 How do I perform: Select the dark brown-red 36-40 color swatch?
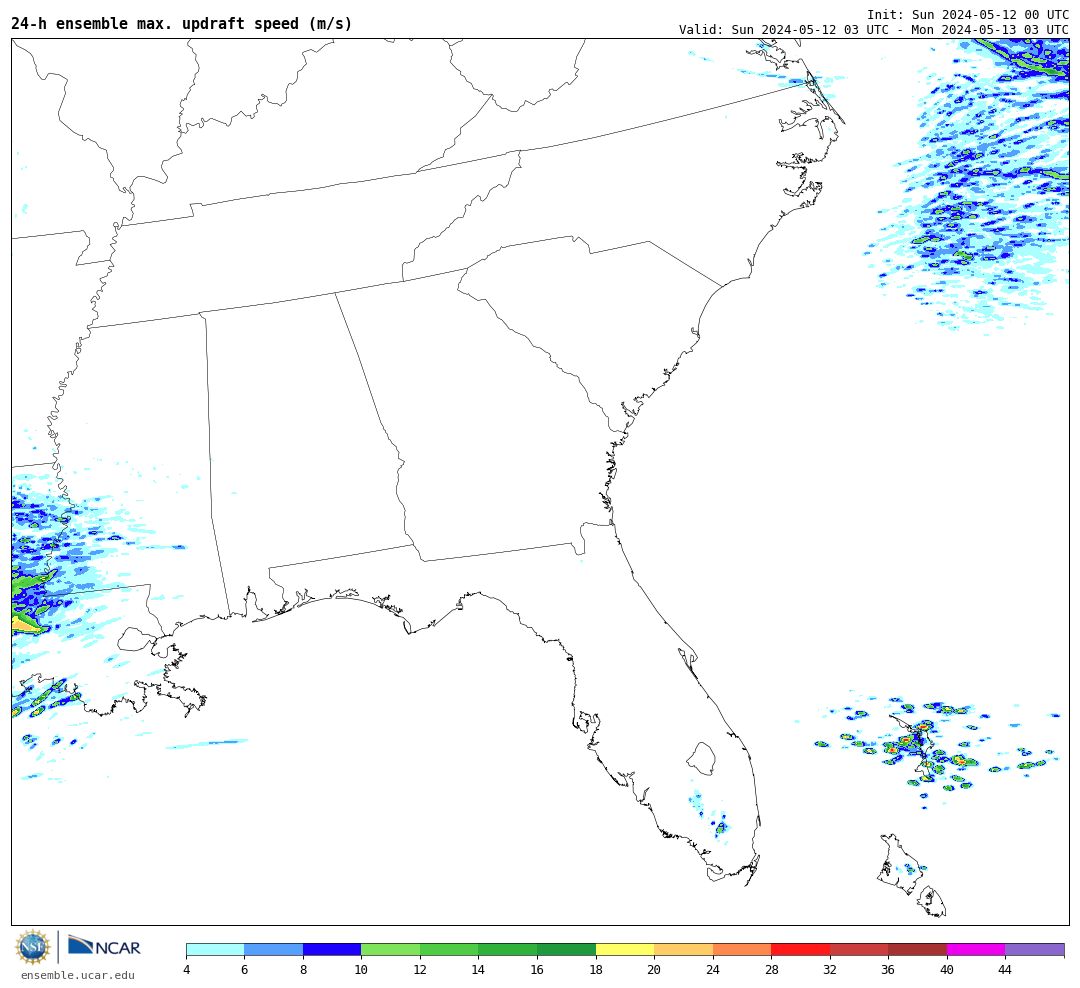tap(917, 949)
